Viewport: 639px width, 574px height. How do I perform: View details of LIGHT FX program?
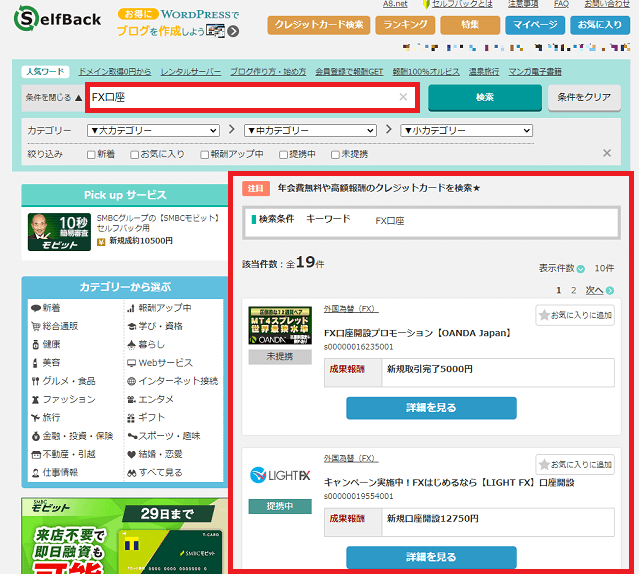(x=431, y=557)
